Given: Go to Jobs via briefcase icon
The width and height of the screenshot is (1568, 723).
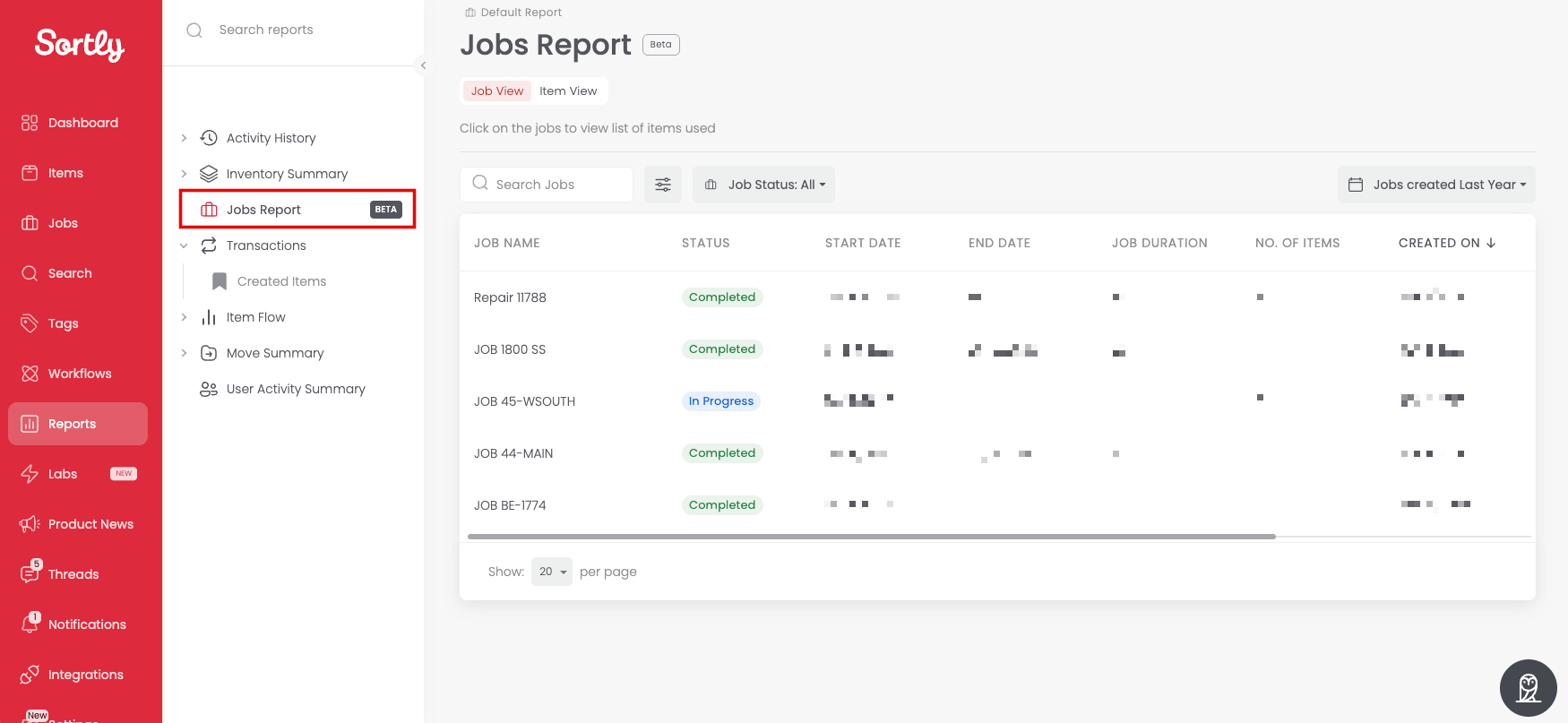Looking at the screenshot, I should tap(30, 223).
